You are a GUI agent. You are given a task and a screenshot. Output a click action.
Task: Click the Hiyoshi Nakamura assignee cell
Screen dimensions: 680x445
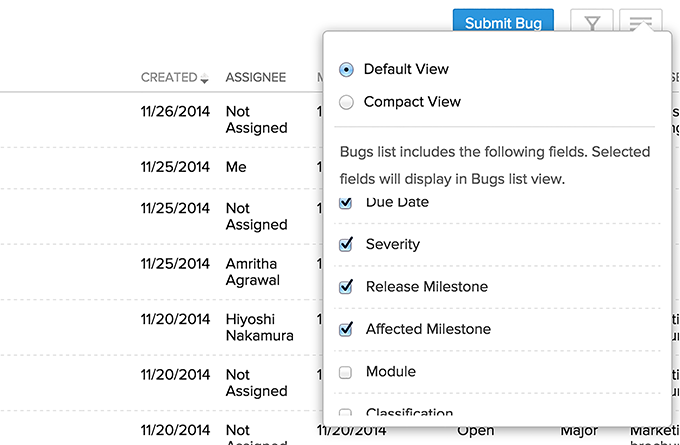(259, 327)
